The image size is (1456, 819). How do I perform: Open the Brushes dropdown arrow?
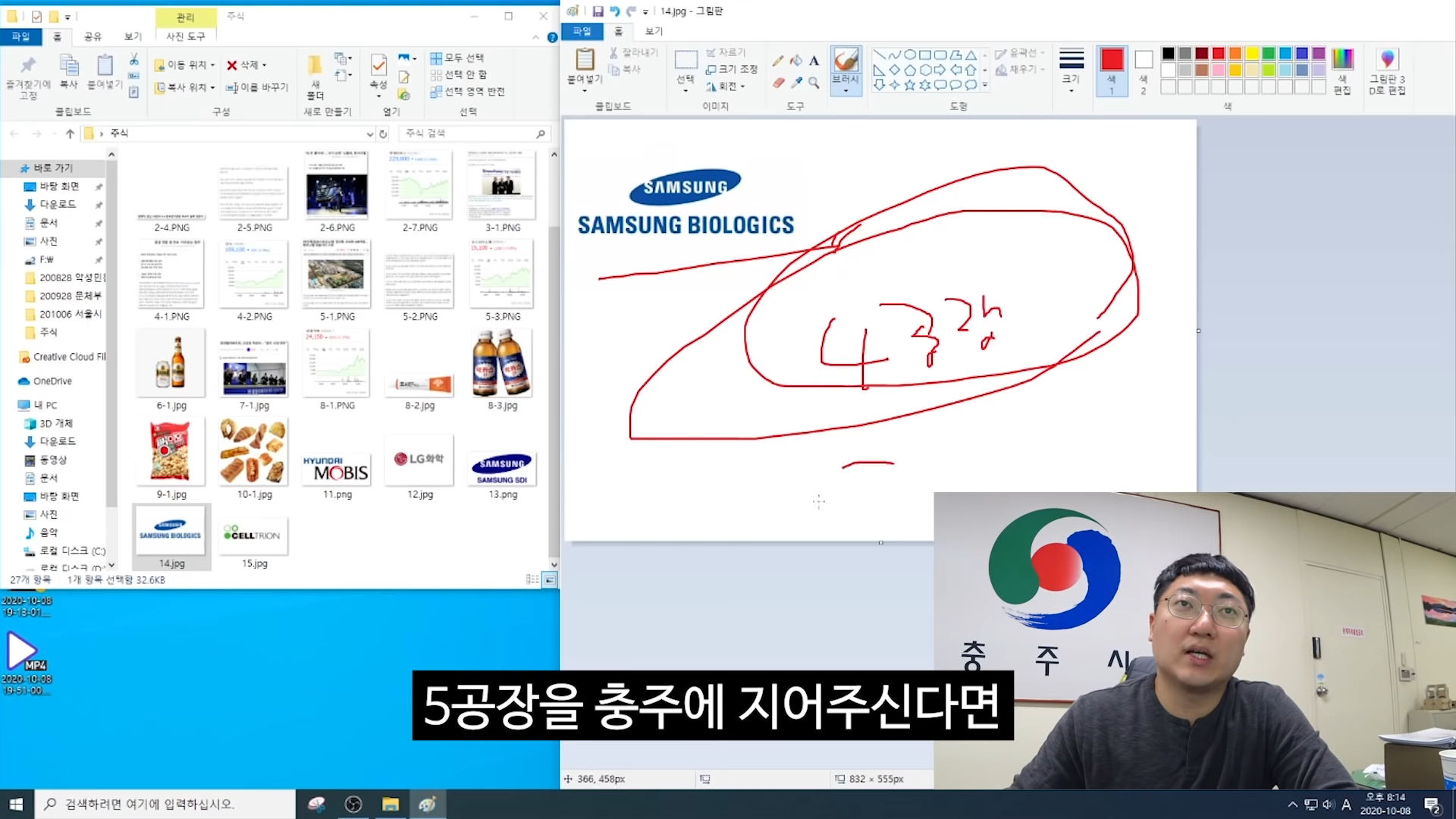coord(846,91)
